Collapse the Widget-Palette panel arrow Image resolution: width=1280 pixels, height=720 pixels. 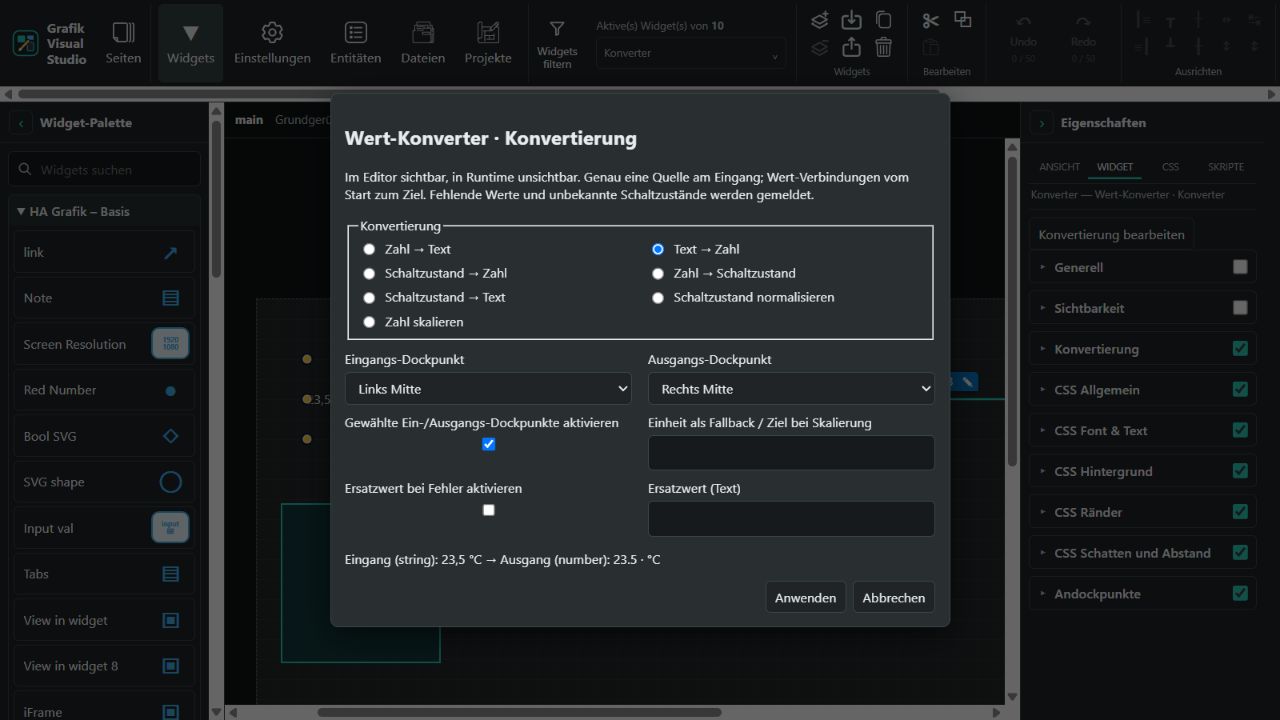(22, 123)
